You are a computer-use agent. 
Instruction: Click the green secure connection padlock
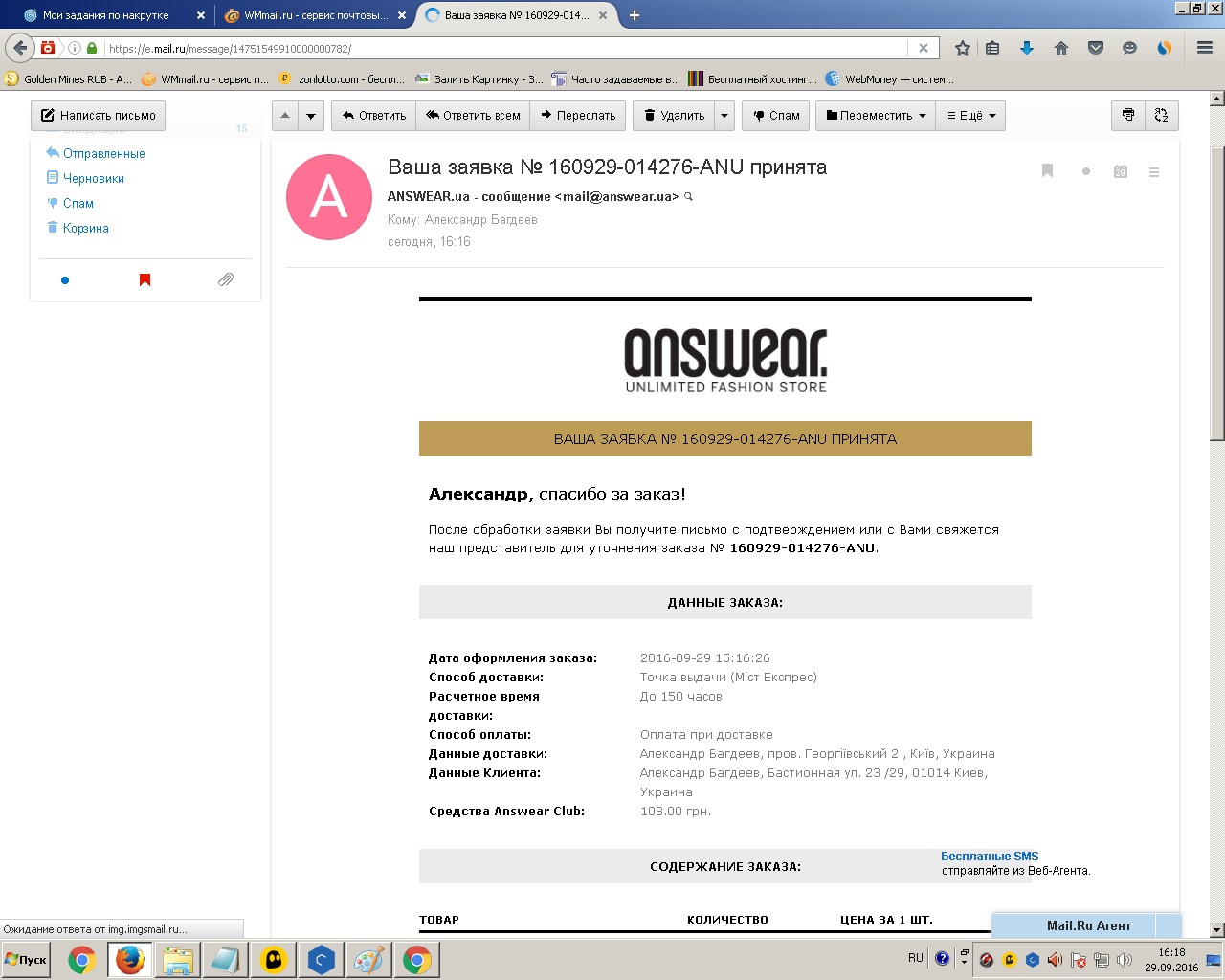[x=92, y=48]
